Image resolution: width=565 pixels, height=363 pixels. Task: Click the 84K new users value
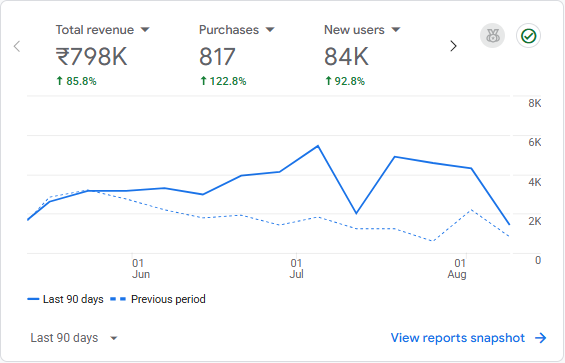tap(346, 57)
